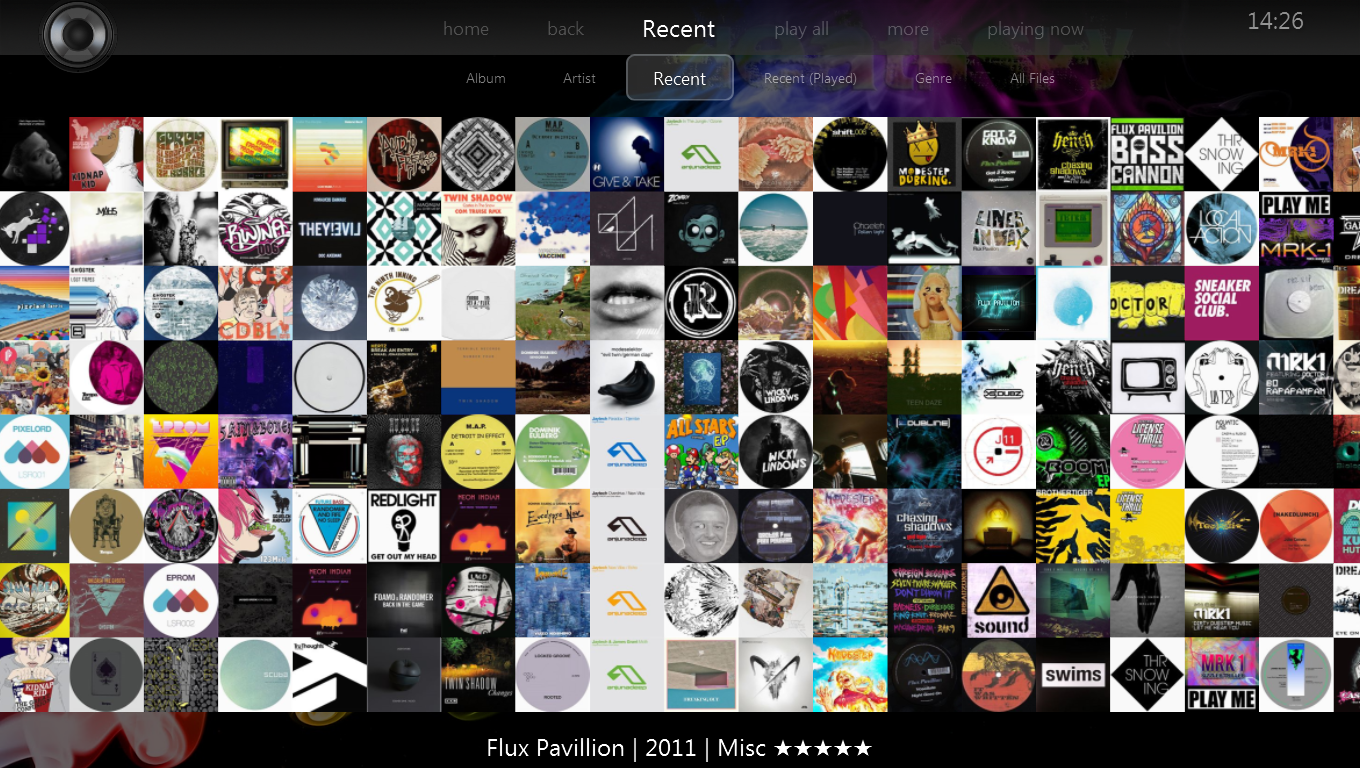Select the Hench Chasing Shadows cover
Image resolution: width=1360 pixels, height=768 pixels.
(1073, 154)
